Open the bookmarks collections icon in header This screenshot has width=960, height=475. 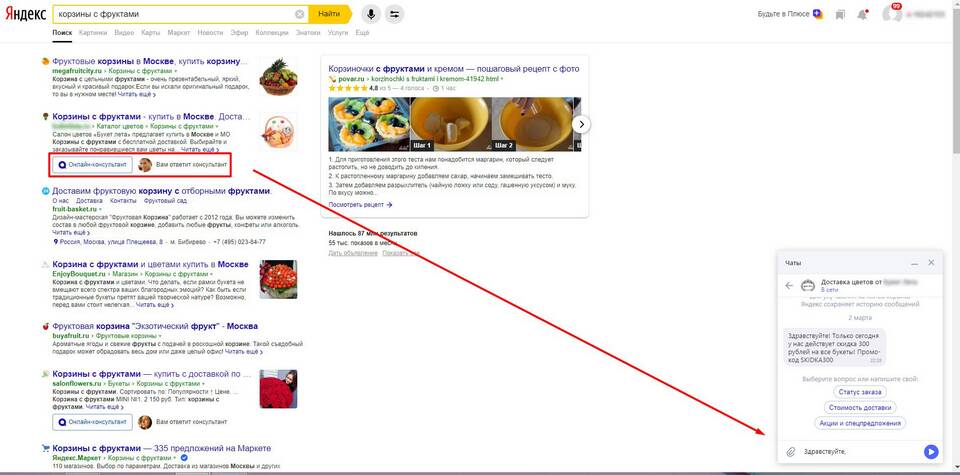(x=840, y=14)
